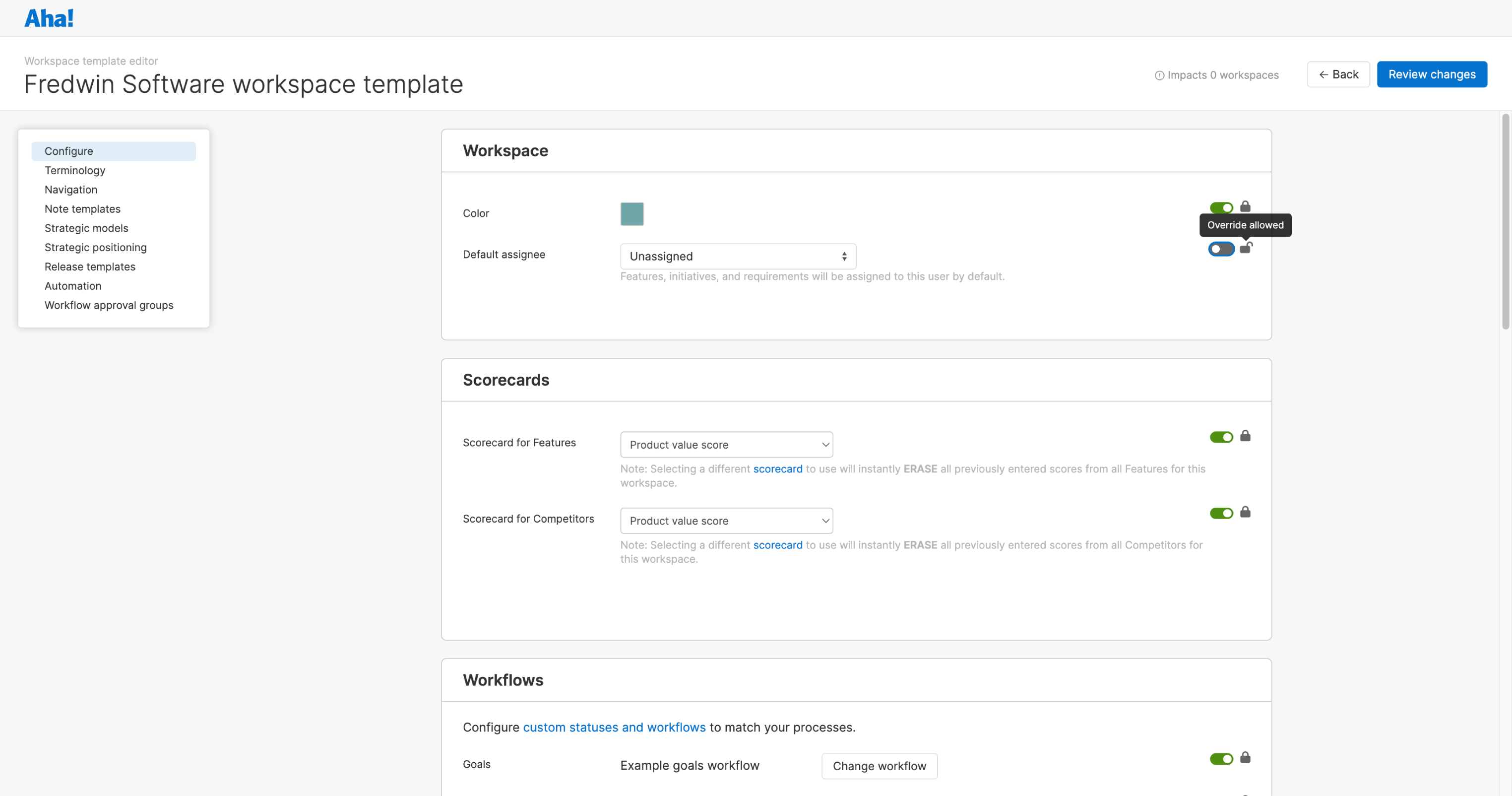The image size is (1512, 796).
Task: Open the Scorecard for Competitors dropdown
Action: (726, 520)
